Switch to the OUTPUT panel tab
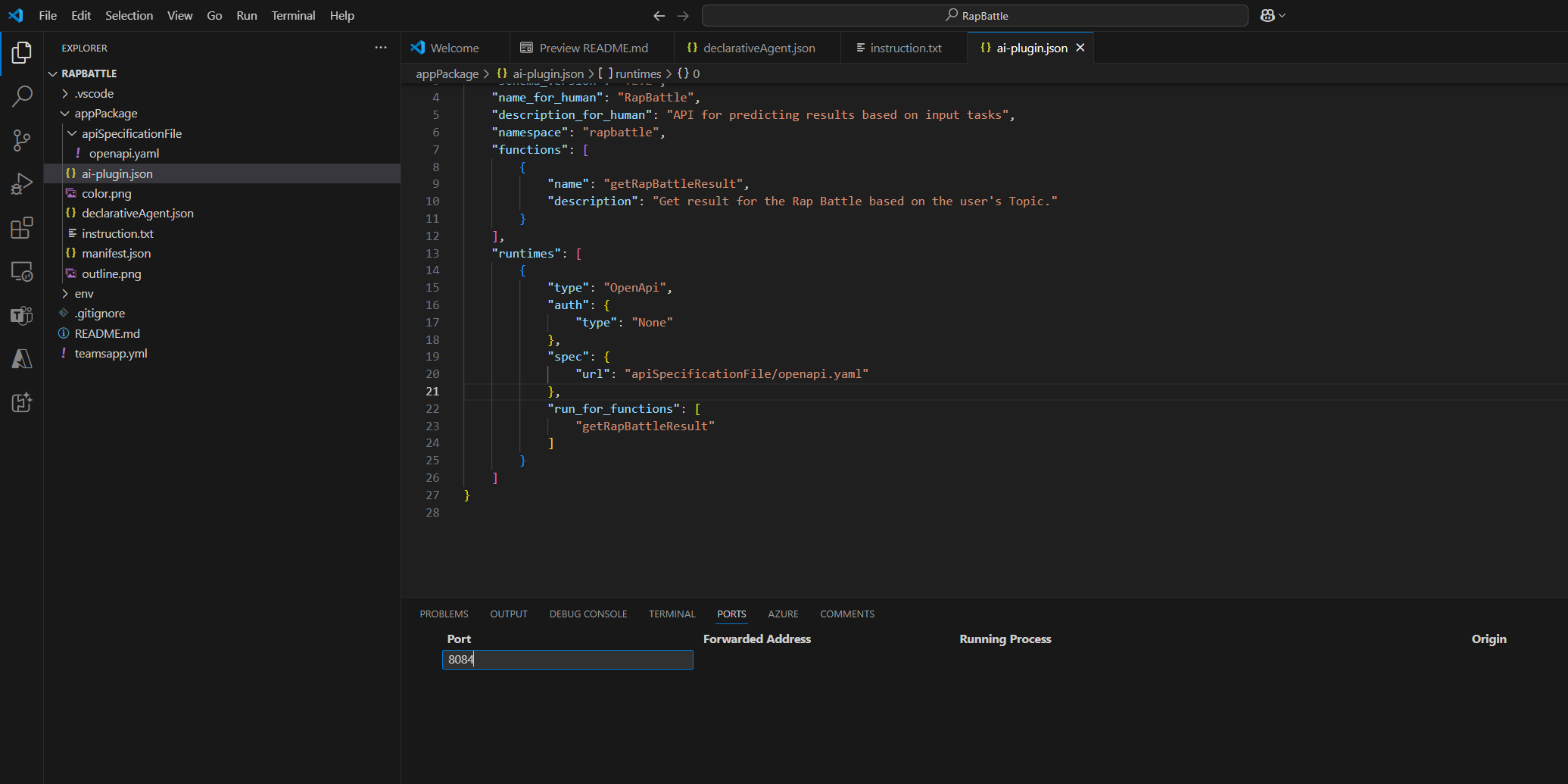Image resolution: width=1568 pixels, height=784 pixels. (509, 614)
